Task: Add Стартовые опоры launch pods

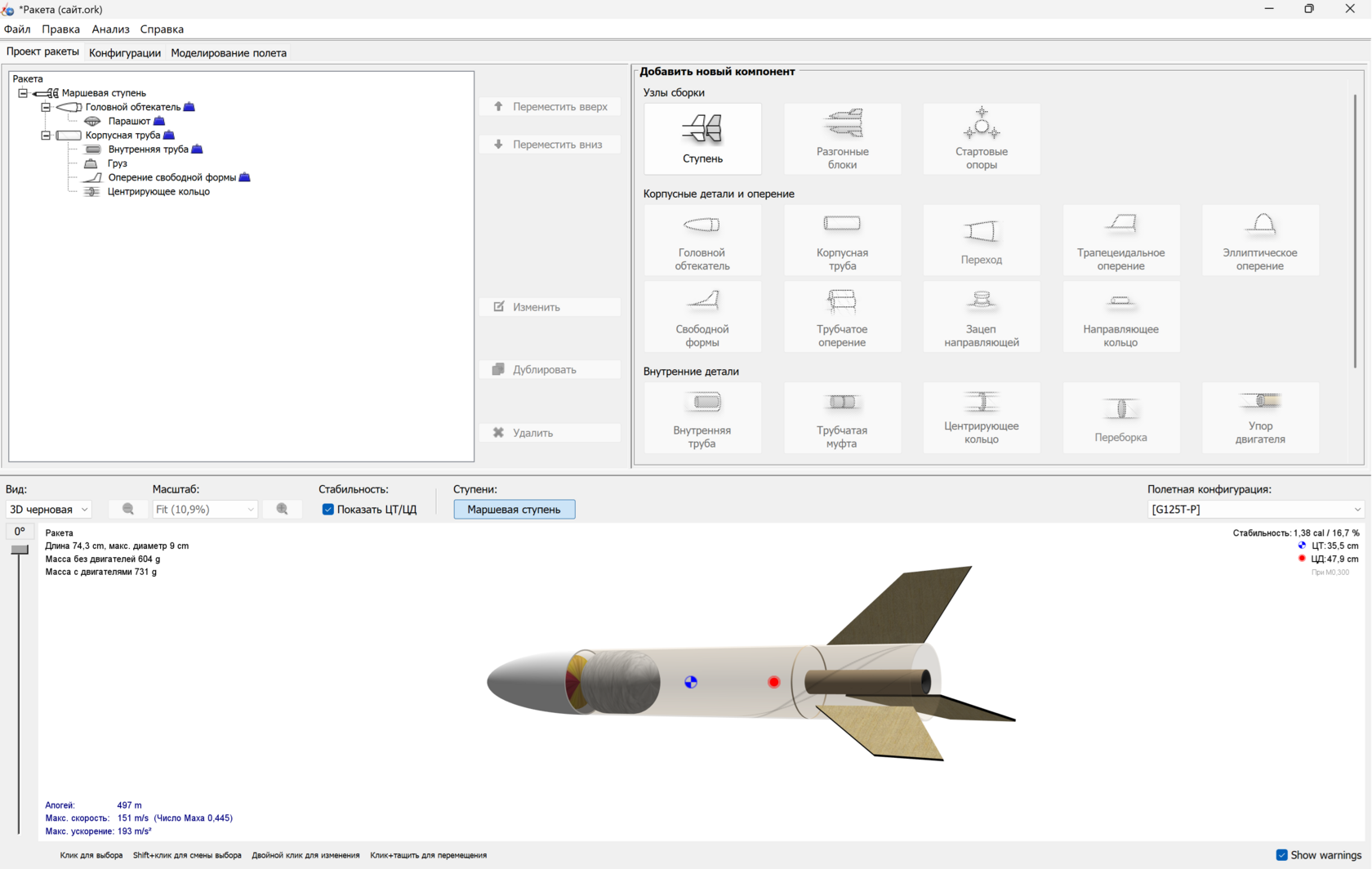Action: point(982,139)
